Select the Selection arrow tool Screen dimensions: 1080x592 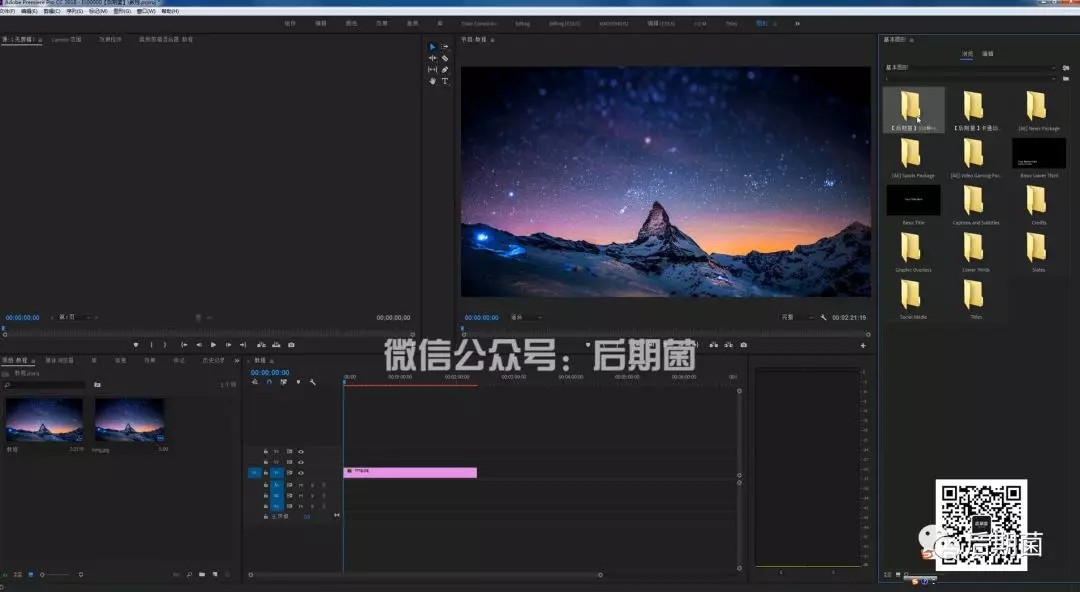[x=432, y=47]
